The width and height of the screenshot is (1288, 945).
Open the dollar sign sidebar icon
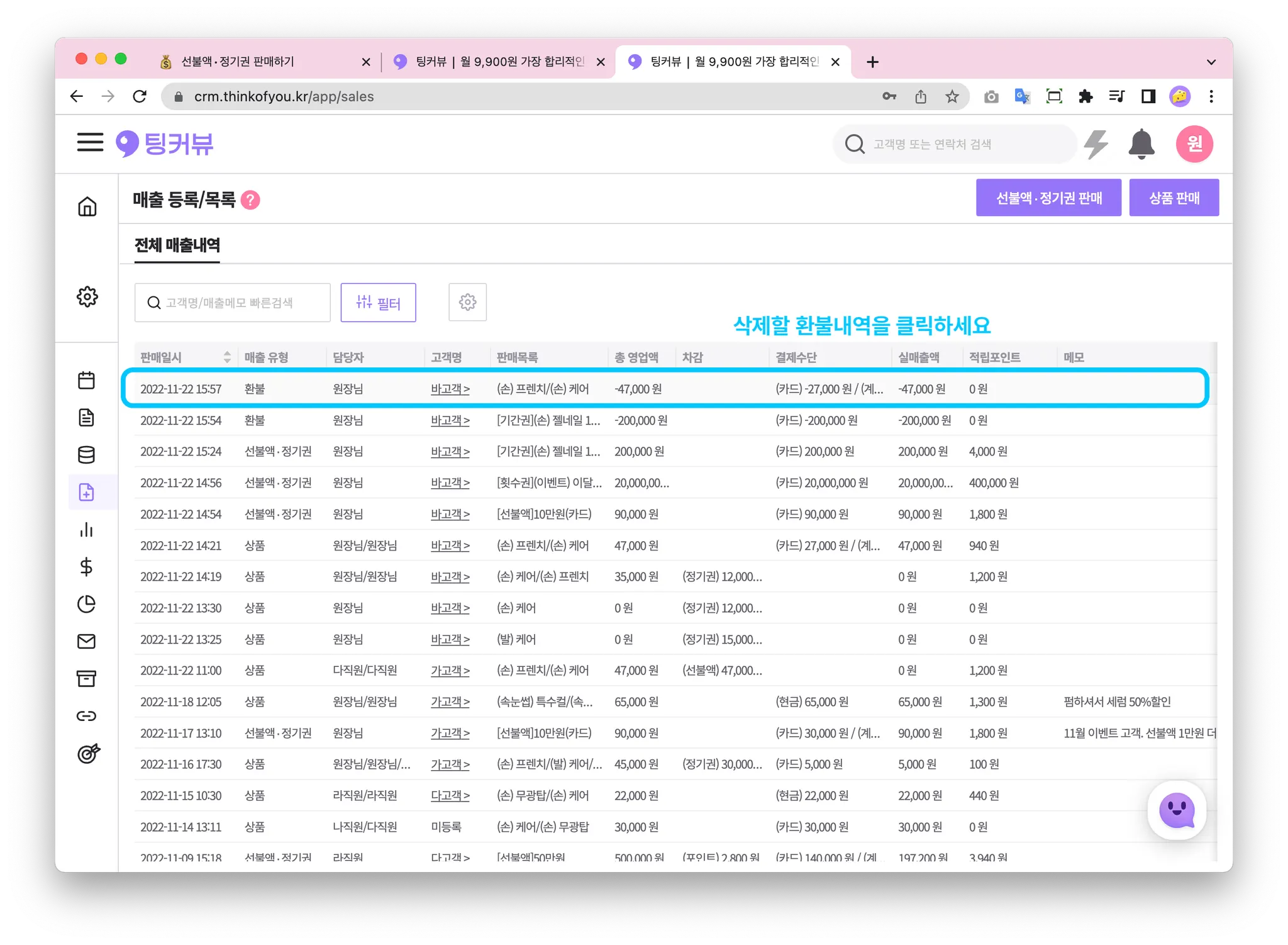[87, 567]
